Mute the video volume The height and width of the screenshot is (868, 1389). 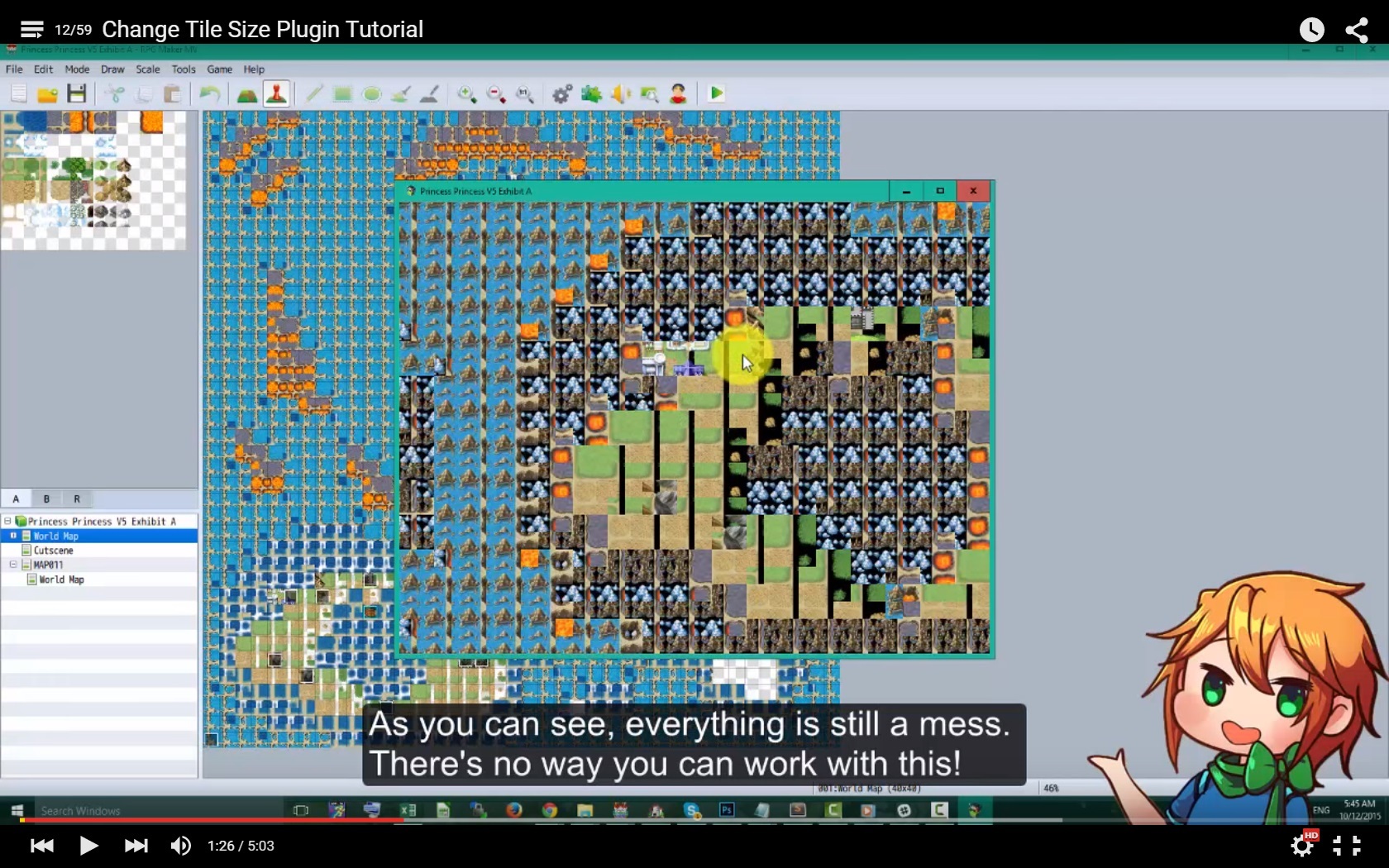pyautogui.click(x=180, y=846)
